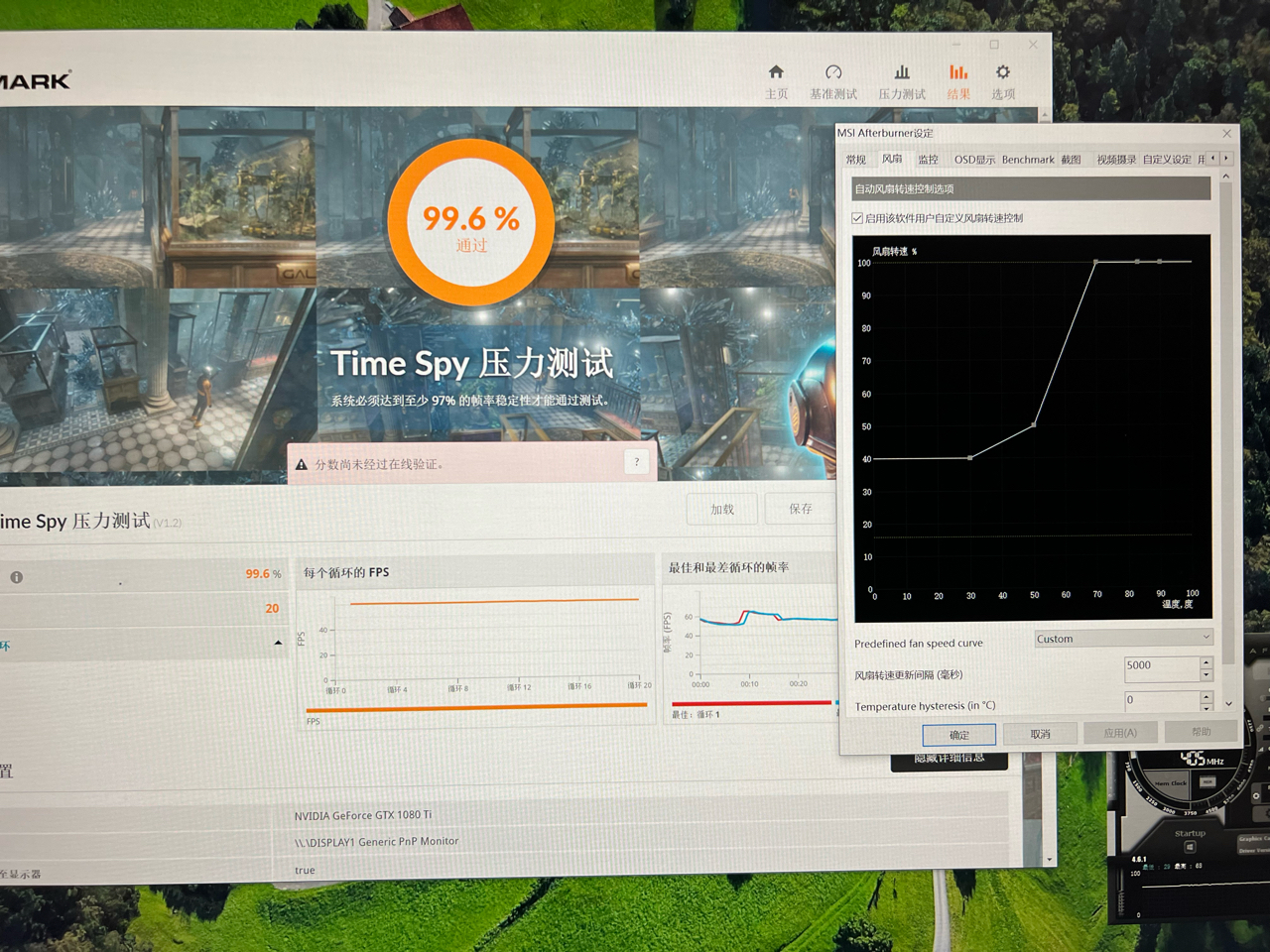Open the Predefined fan speed curve dropdown

1123,639
